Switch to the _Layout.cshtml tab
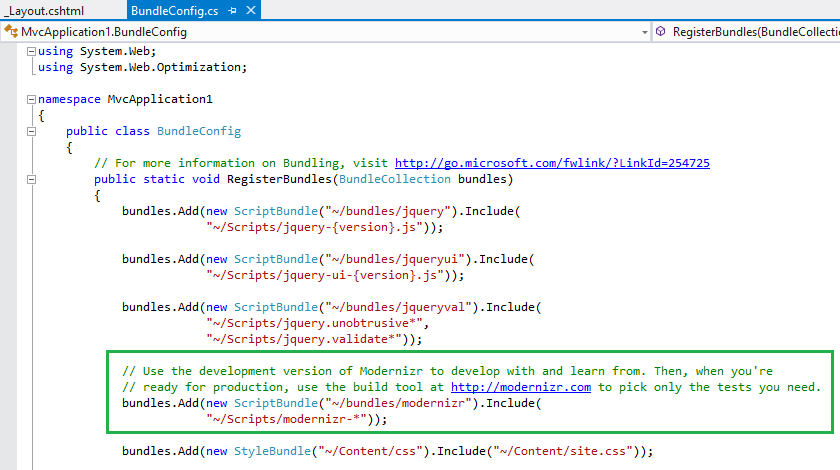The width and height of the screenshot is (840, 470). click(44, 11)
